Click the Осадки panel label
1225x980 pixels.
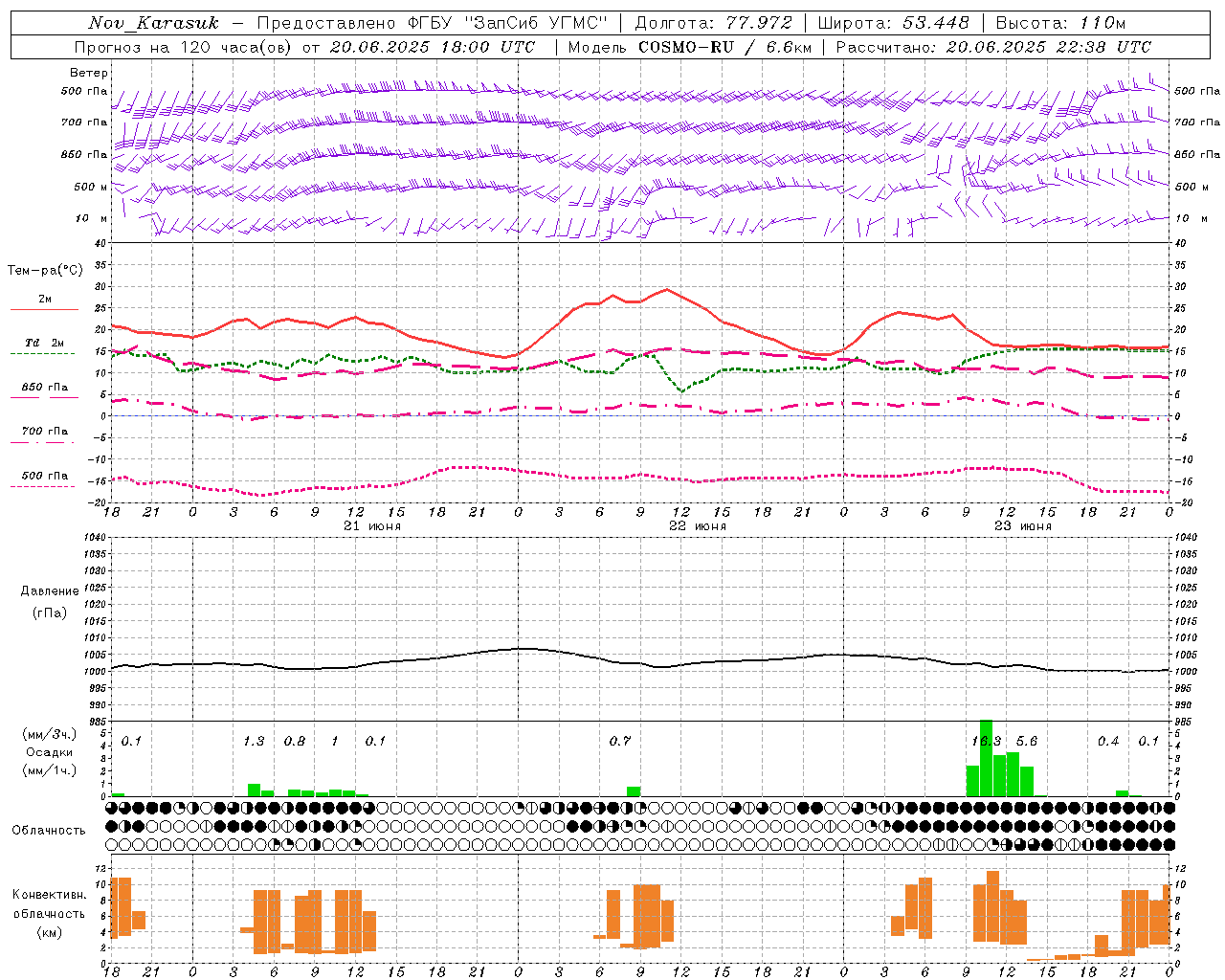tap(50, 752)
